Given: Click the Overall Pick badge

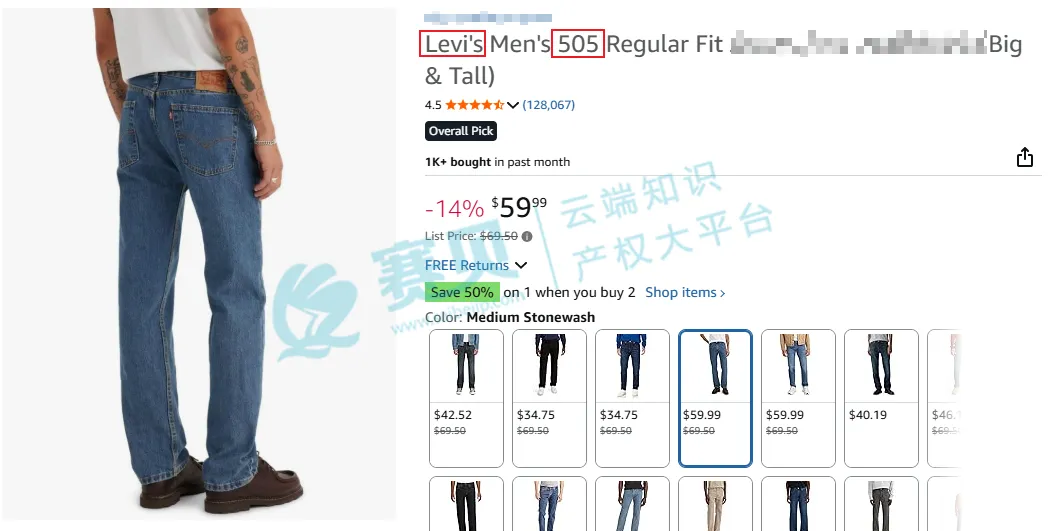Looking at the screenshot, I should coord(461,131).
